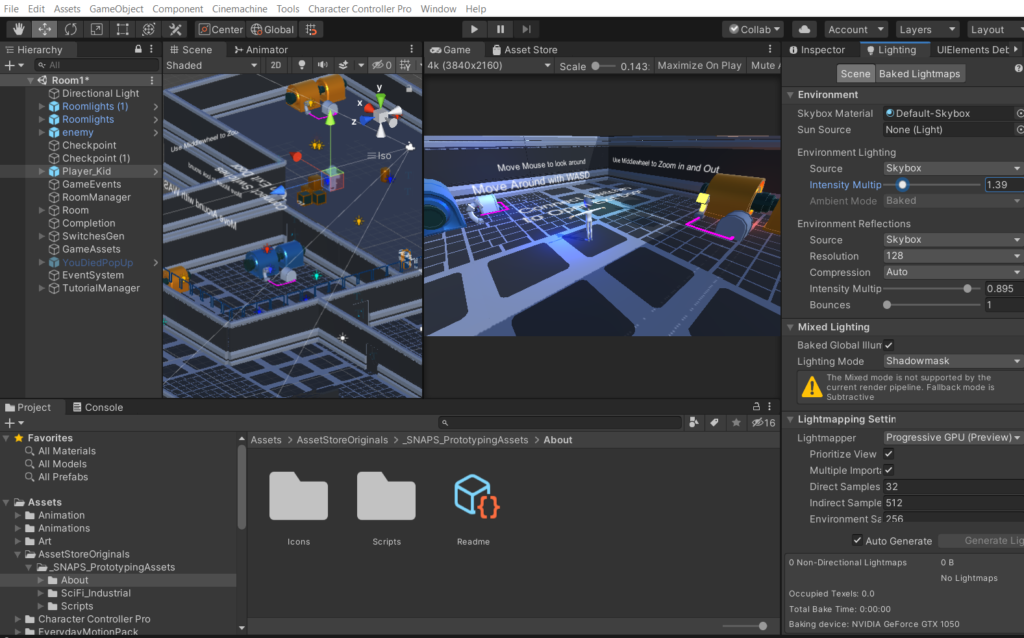Screen dimensions: 1024x638
Task: Adjust the Environment Lighting Intensity Multiplier slider
Action: pos(902,185)
